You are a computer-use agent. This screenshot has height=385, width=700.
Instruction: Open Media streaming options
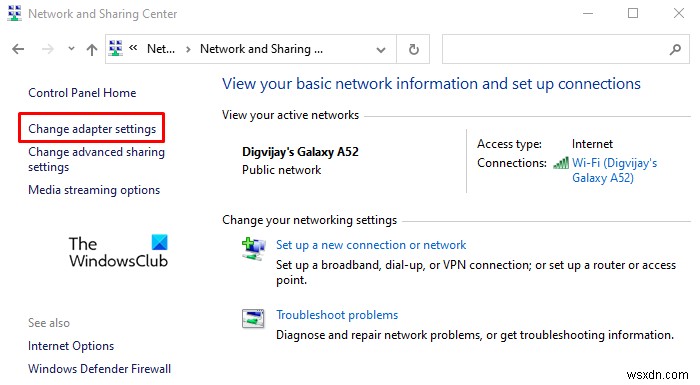(x=94, y=190)
